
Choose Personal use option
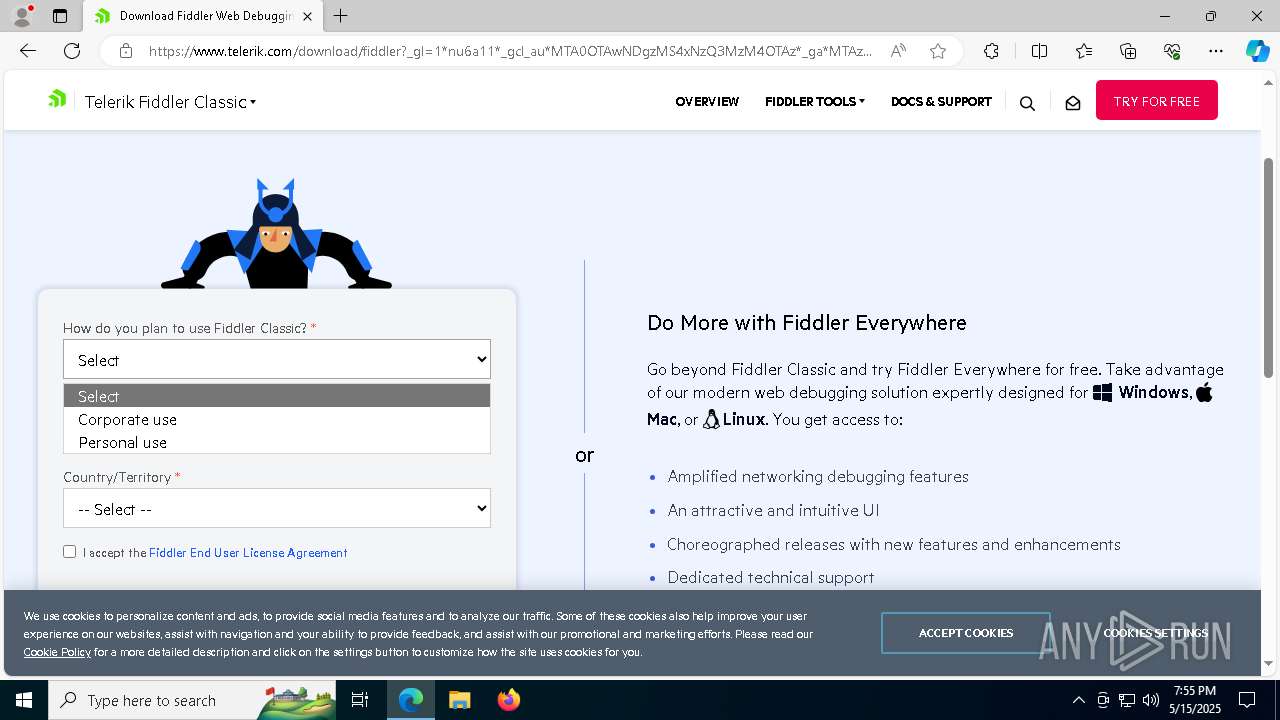(277, 442)
